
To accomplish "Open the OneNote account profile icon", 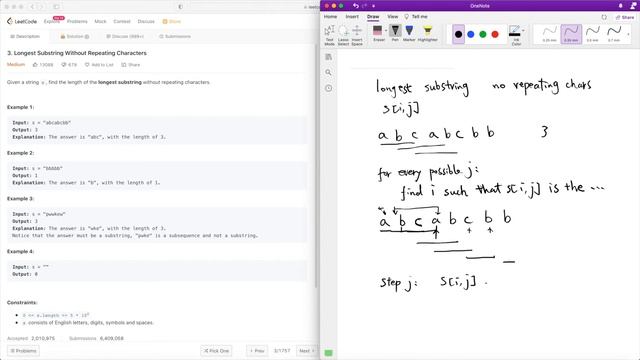I will 634,6.
